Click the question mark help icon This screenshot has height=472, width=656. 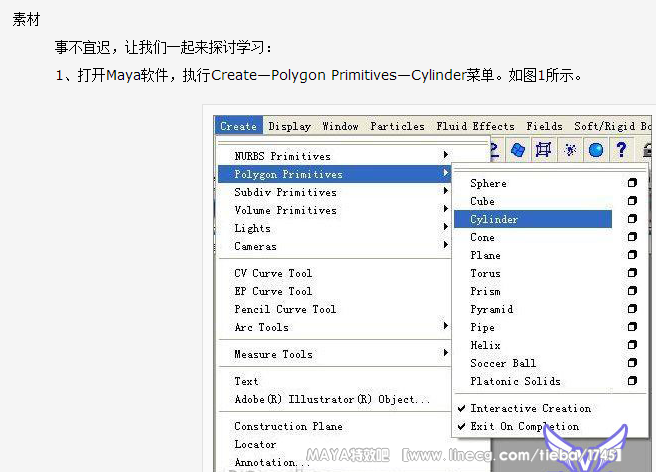point(621,149)
